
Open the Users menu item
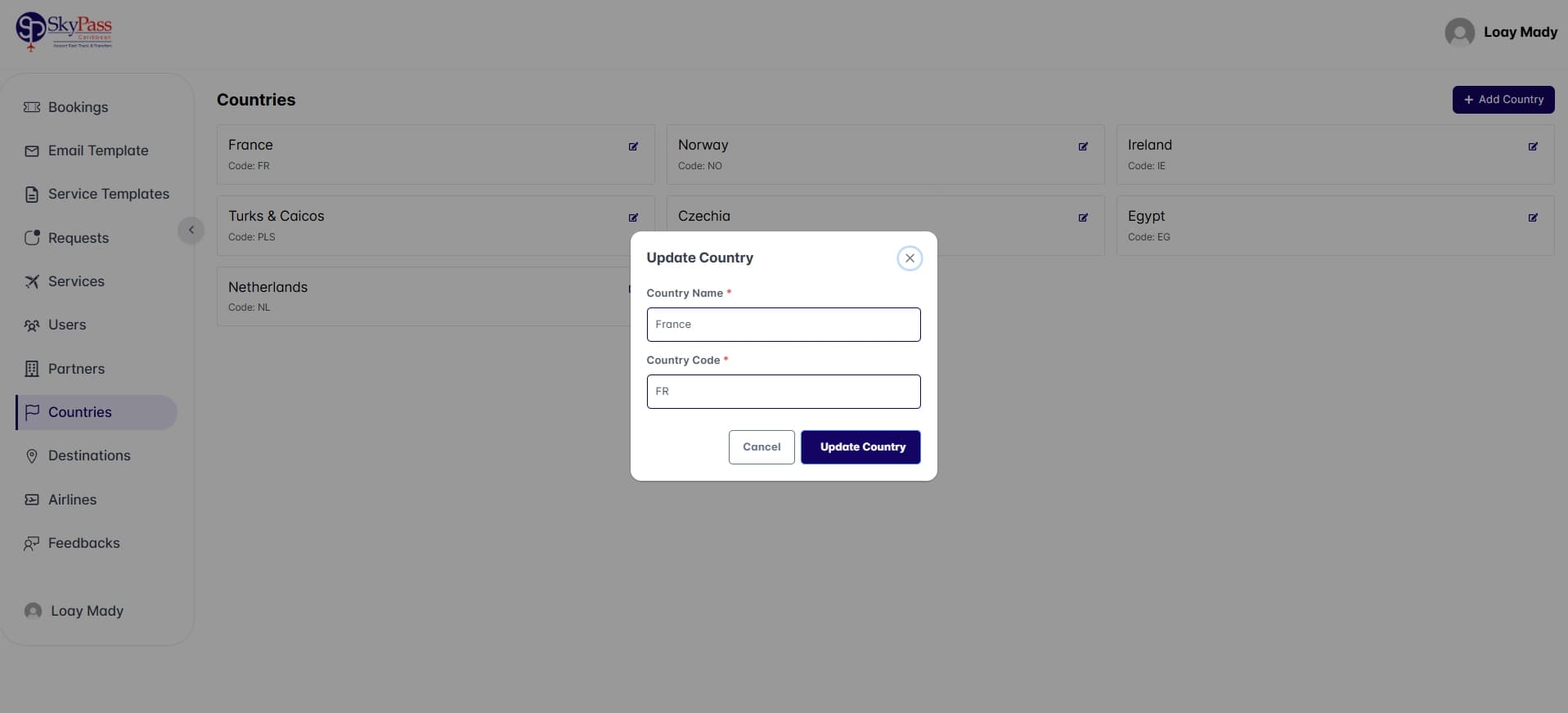[97, 325]
